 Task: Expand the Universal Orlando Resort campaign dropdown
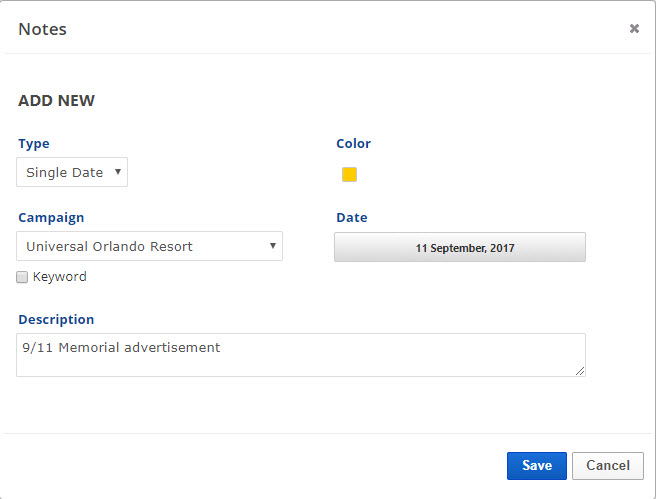(149, 246)
